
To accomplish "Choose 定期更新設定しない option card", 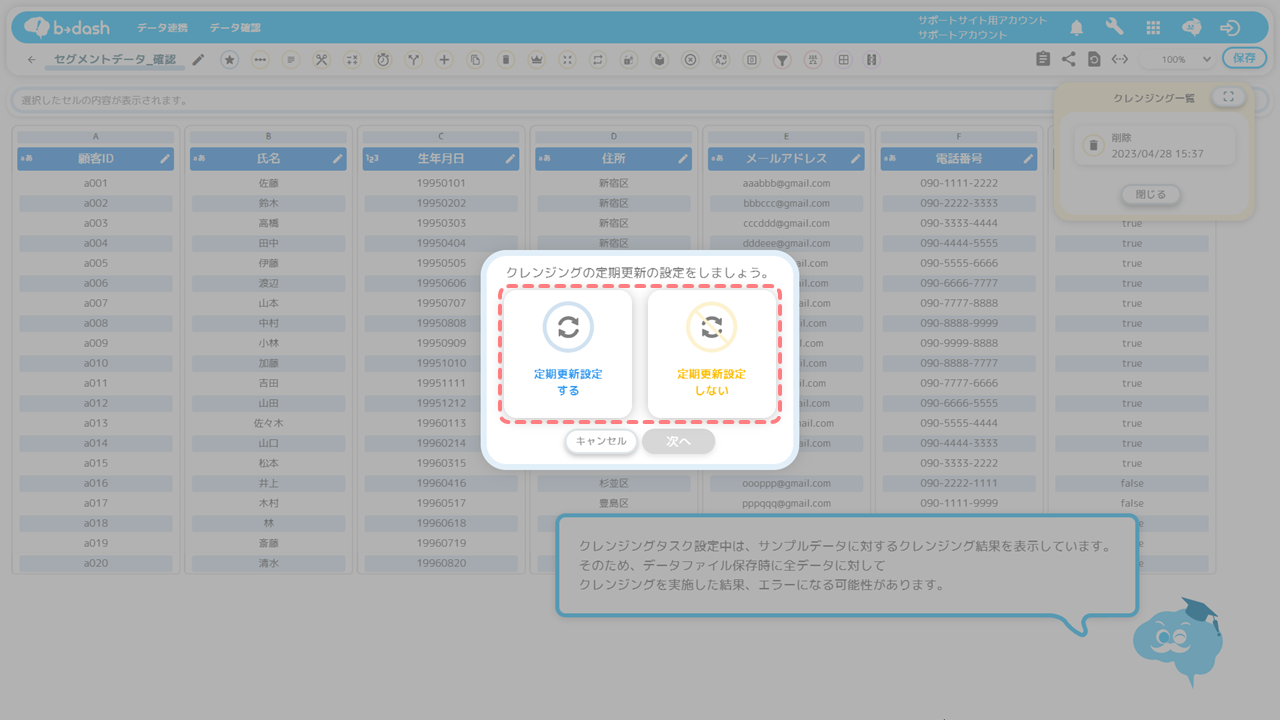I will pyautogui.click(x=712, y=354).
